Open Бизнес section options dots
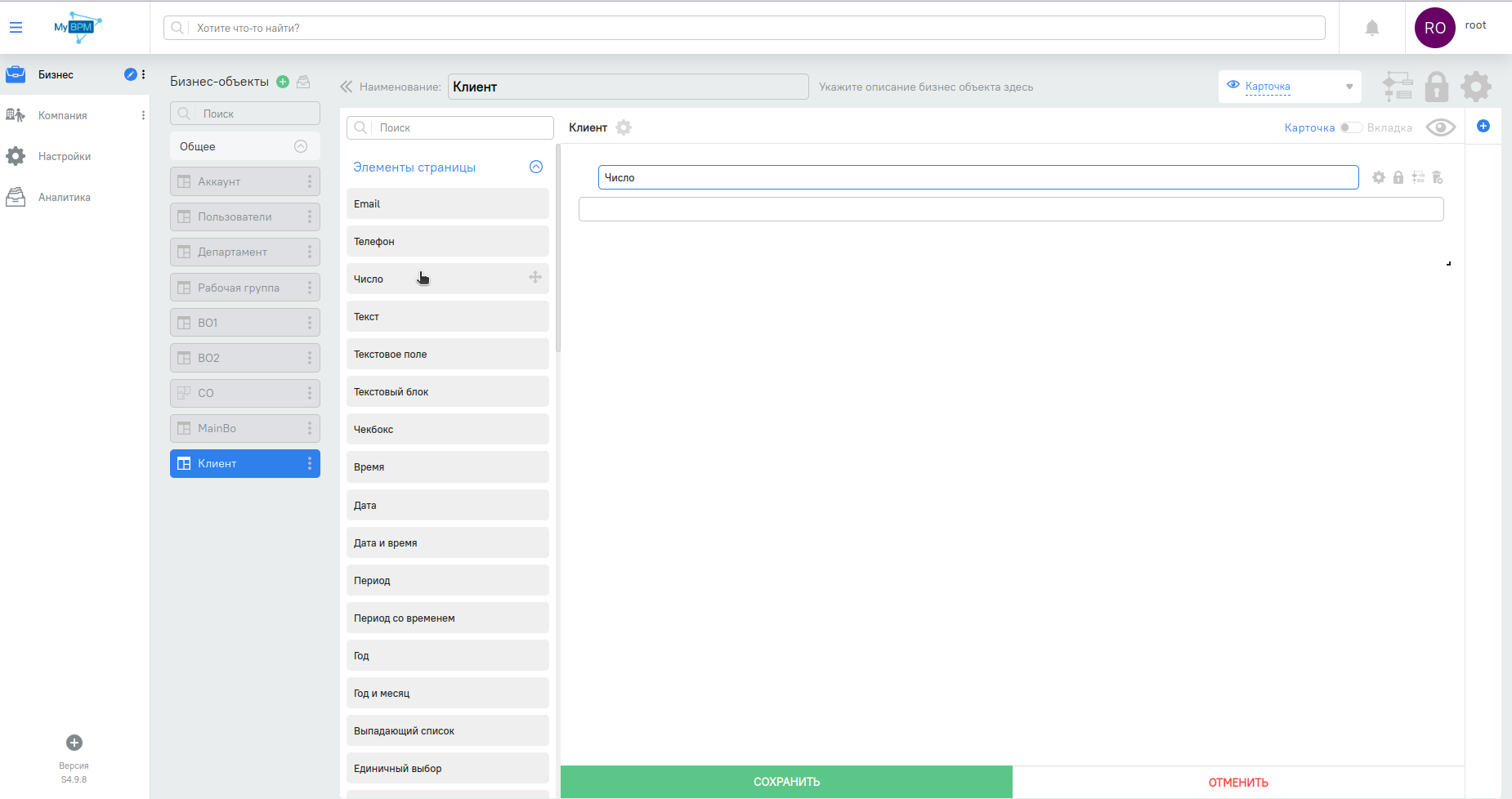This screenshot has height=799, width=1512. click(143, 74)
